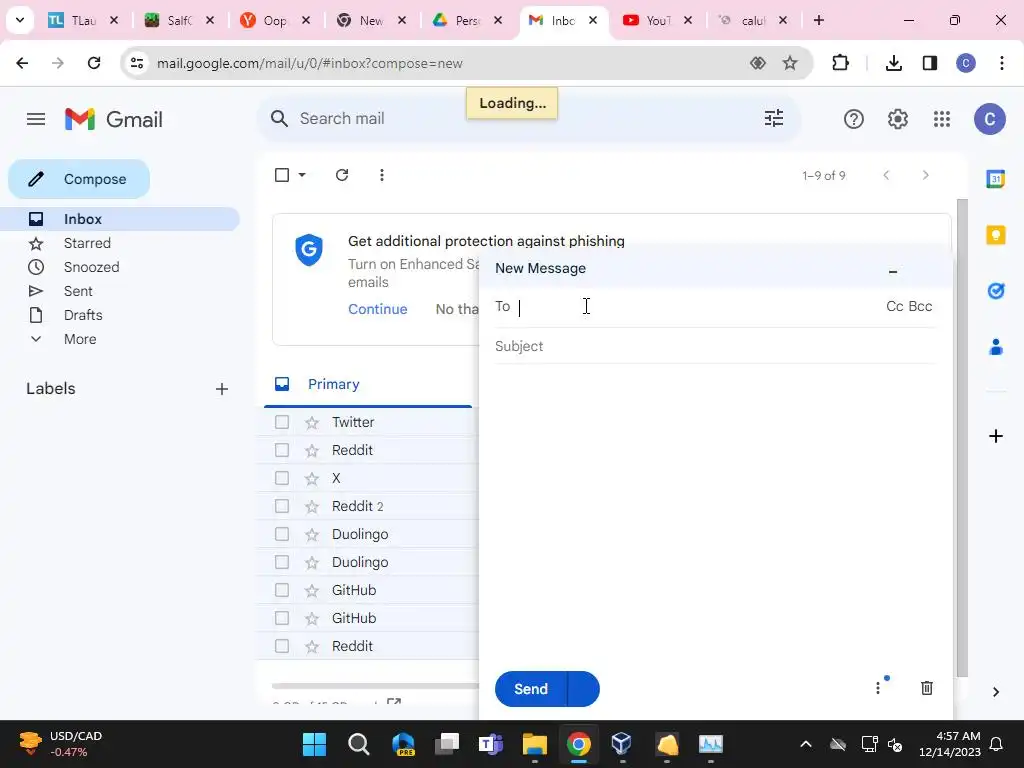Viewport: 1024px width, 768px height.
Task: Open Google Calendar side panel
Action: 995,178
